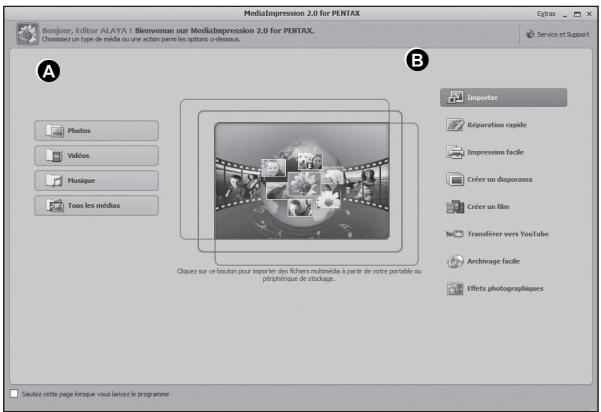Open Impression facile option
Image resolution: width=601 pixels, height=412 pixels.
[495, 152]
